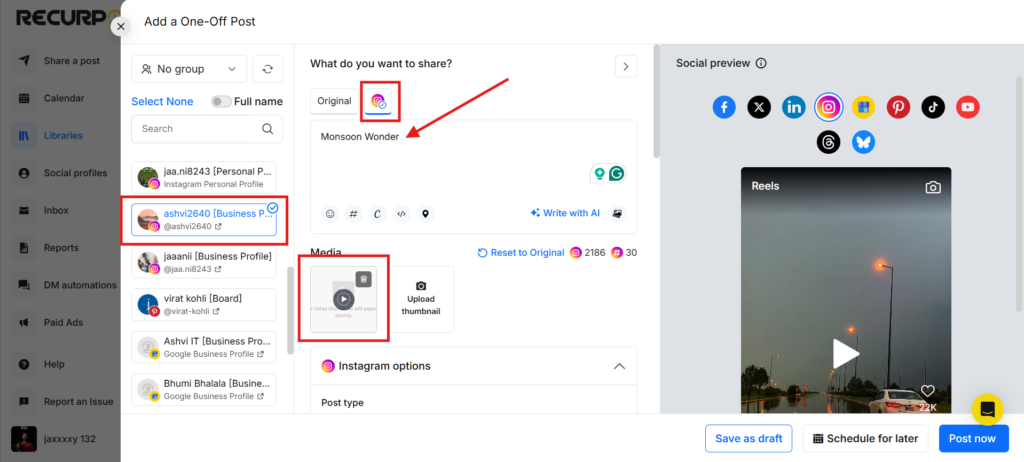This screenshot has width=1024, height=462.
Task: Preview post on YouTube
Action: point(968,107)
